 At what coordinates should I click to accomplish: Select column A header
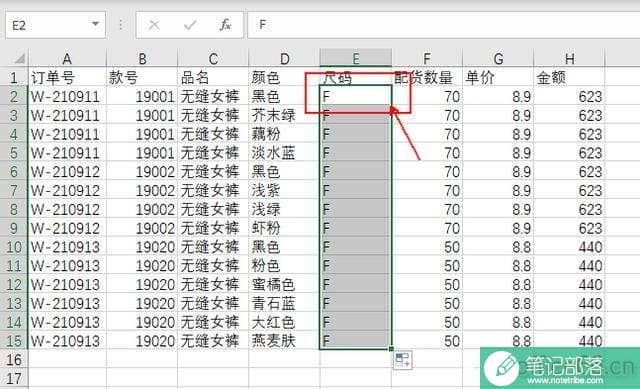point(67,58)
